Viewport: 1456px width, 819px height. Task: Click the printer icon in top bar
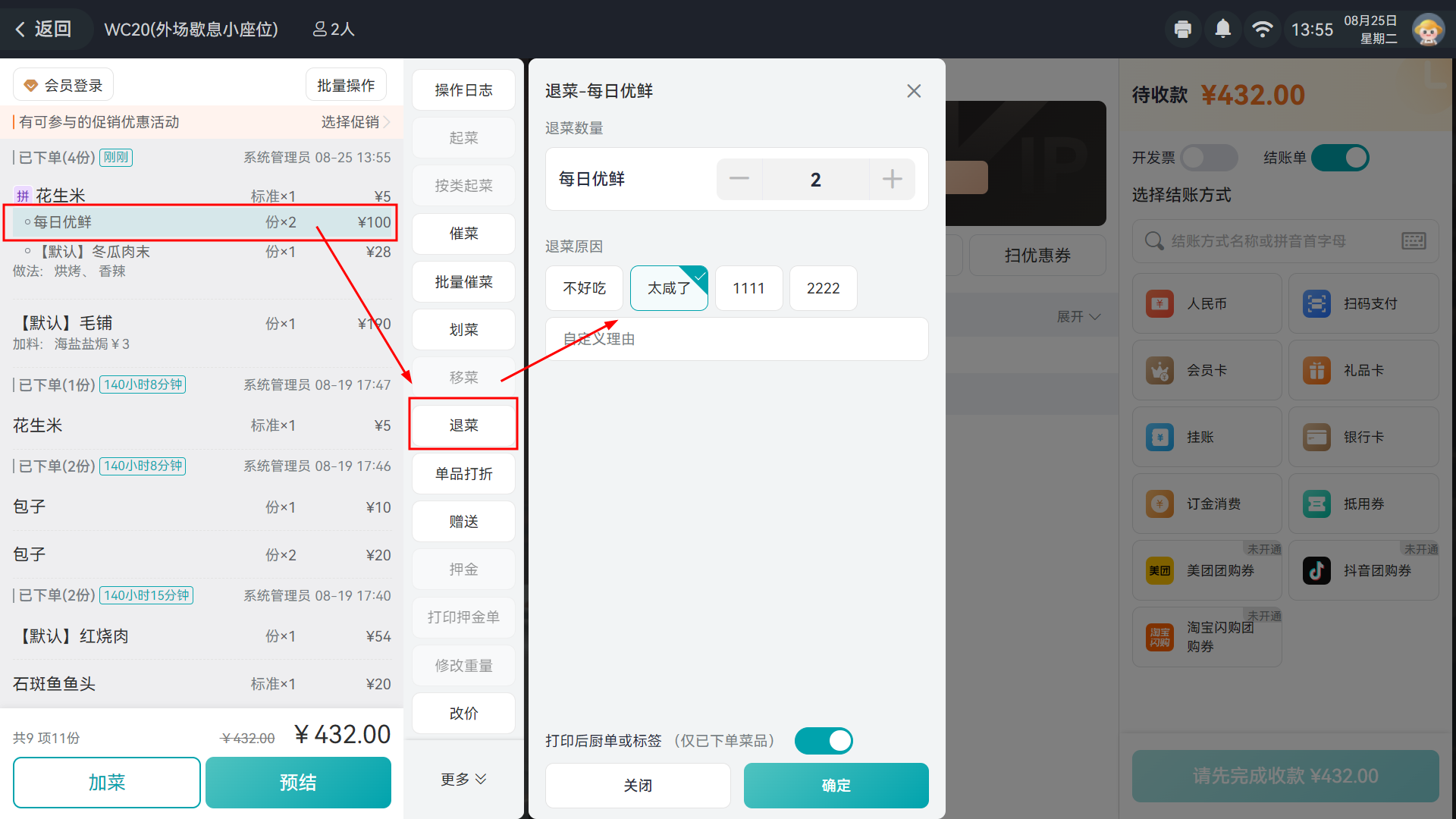(1182, 30)
